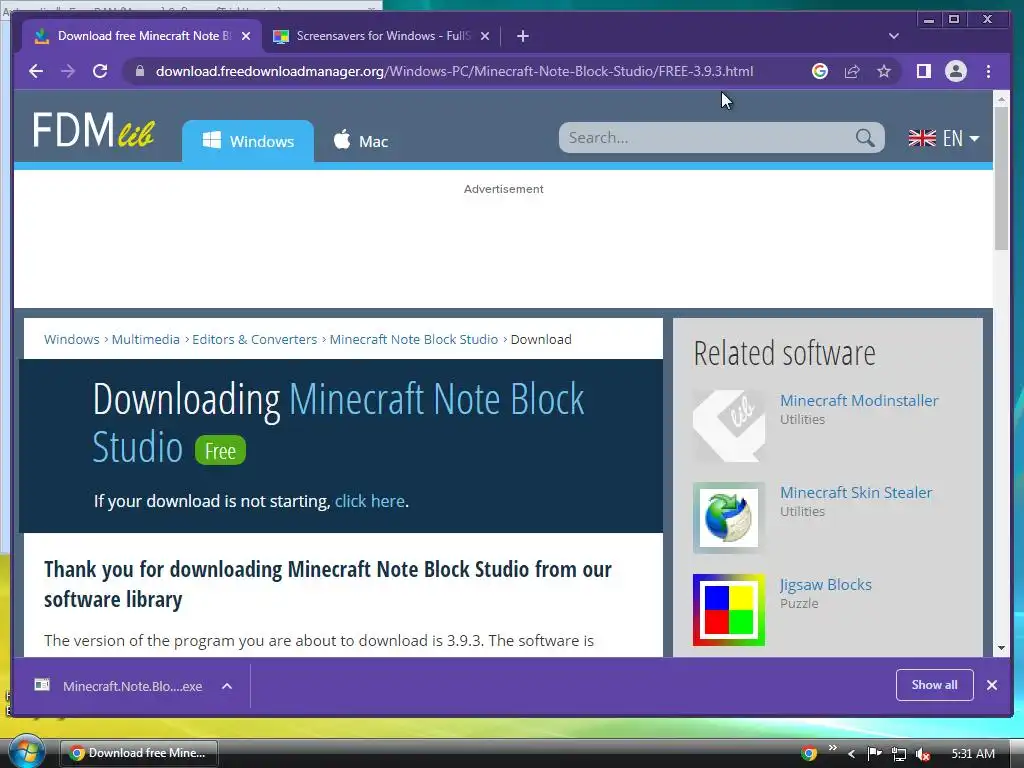
Task: Close the downloads bar
Action: (x=991, y=685)
